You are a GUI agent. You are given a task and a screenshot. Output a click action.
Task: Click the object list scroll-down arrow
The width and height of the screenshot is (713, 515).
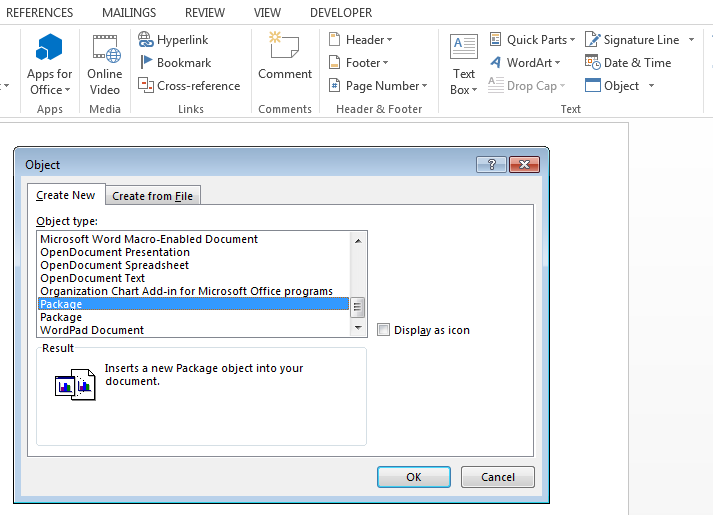tap(358, 328)
